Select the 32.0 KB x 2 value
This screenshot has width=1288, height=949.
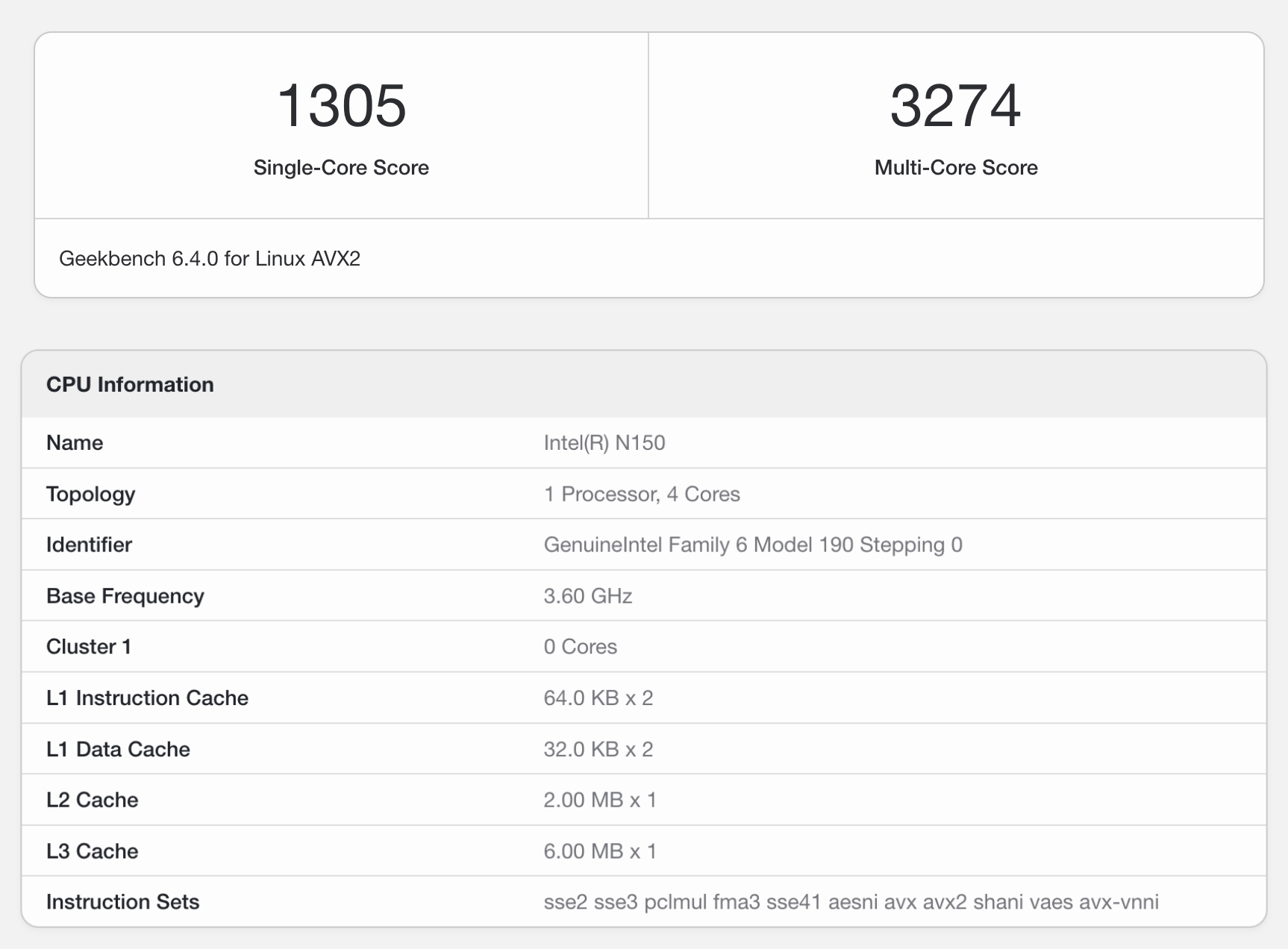coord(598,749)
